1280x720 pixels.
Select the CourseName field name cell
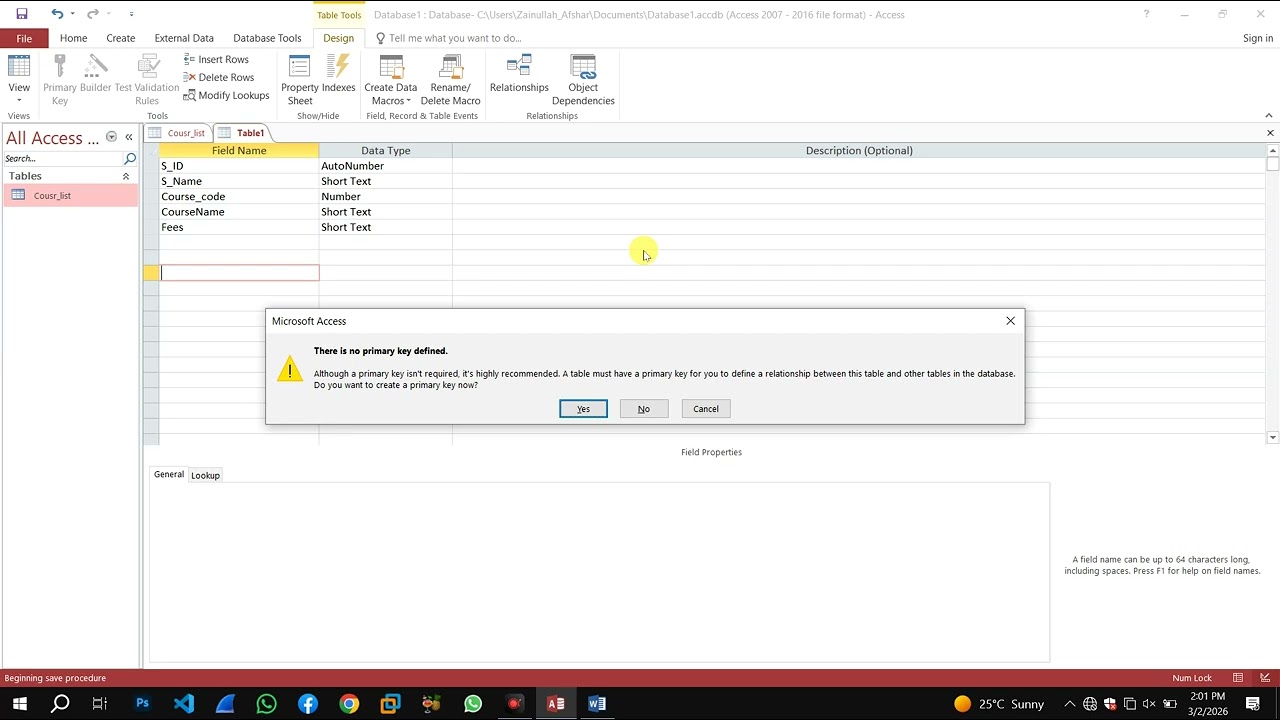point(239,212)
